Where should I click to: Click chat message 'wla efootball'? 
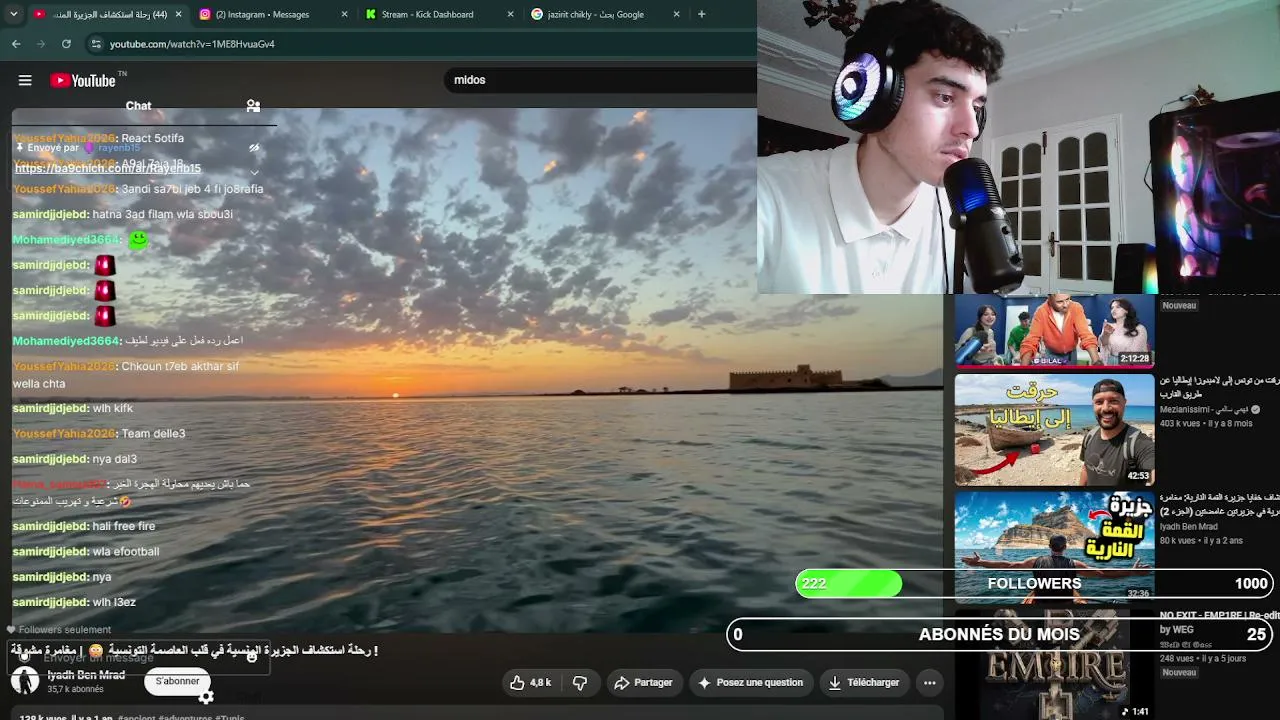126,552
